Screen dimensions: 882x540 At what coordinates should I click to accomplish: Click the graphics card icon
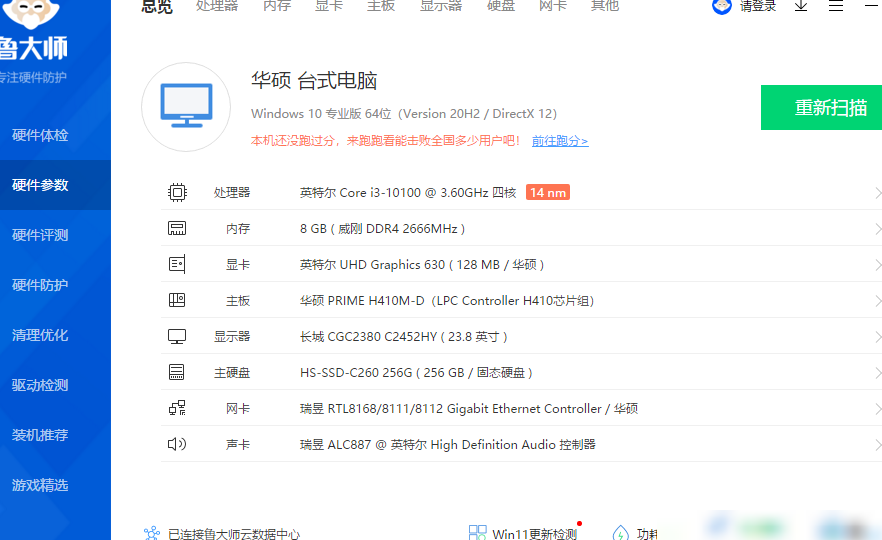pos(177,264)
